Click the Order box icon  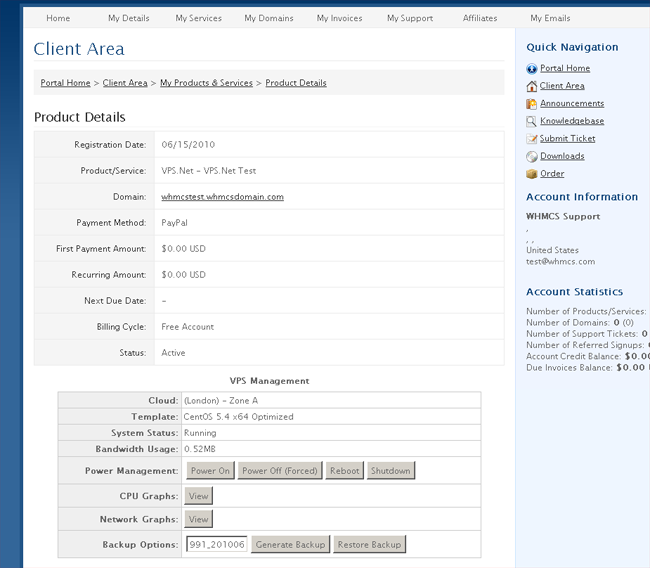click(531, 174)
